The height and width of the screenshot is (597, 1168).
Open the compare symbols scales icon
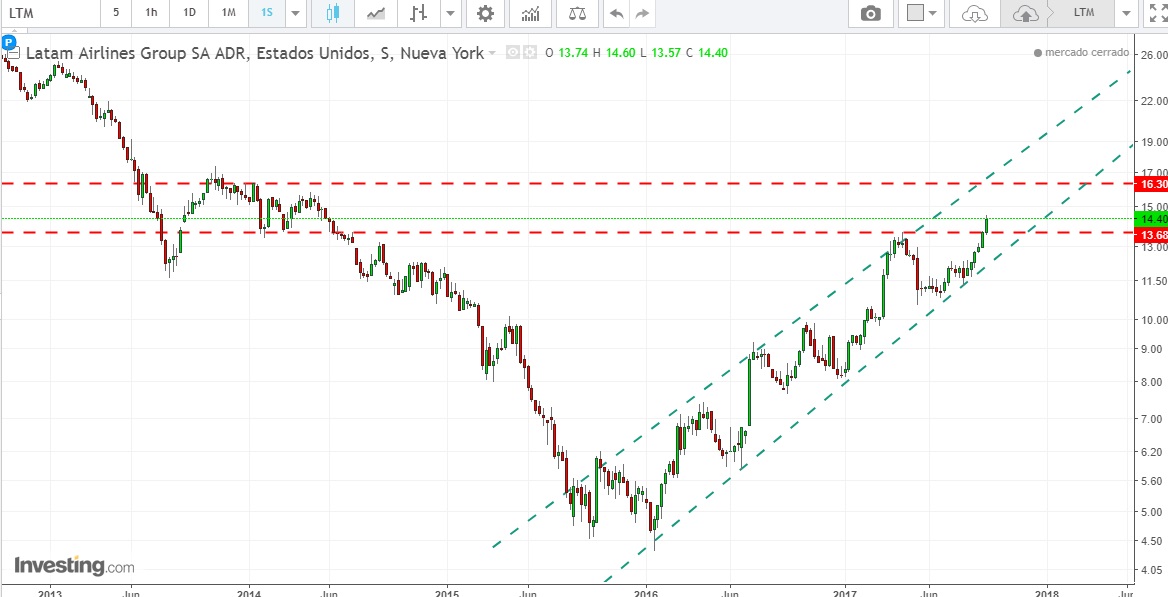(x=577, y=13)
